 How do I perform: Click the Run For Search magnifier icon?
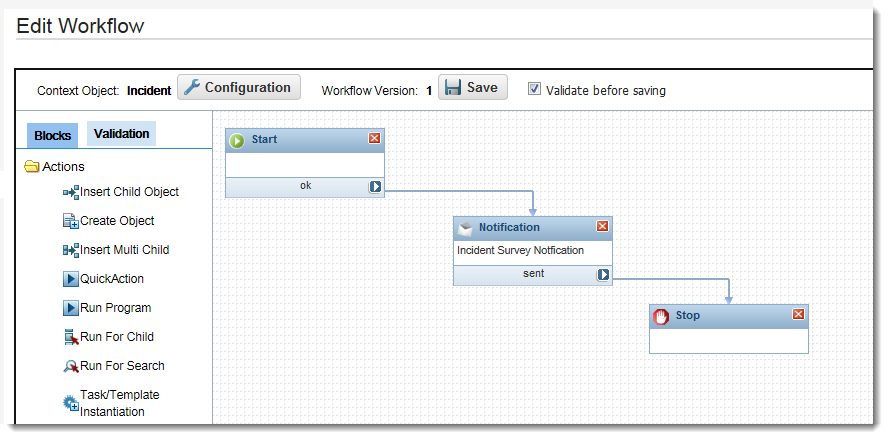click(x=71, y=366)
